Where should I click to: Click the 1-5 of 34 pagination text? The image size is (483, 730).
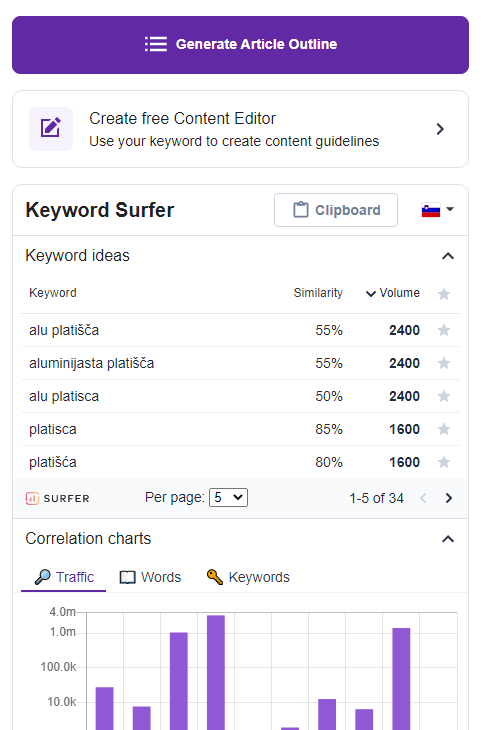[x=376, y=498]
